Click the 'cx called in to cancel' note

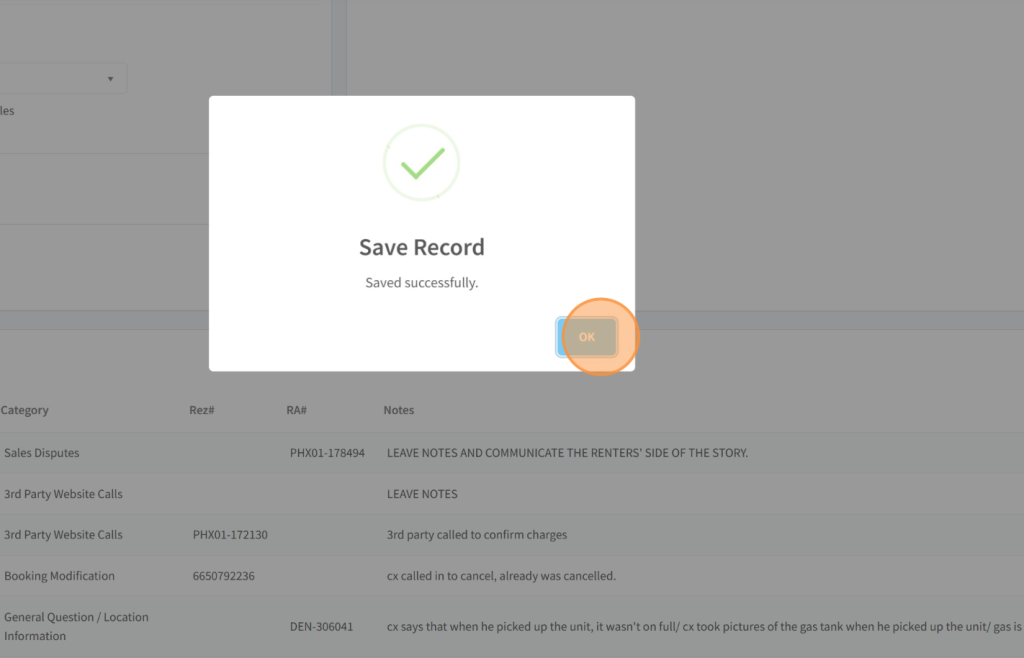pos(501,576)
